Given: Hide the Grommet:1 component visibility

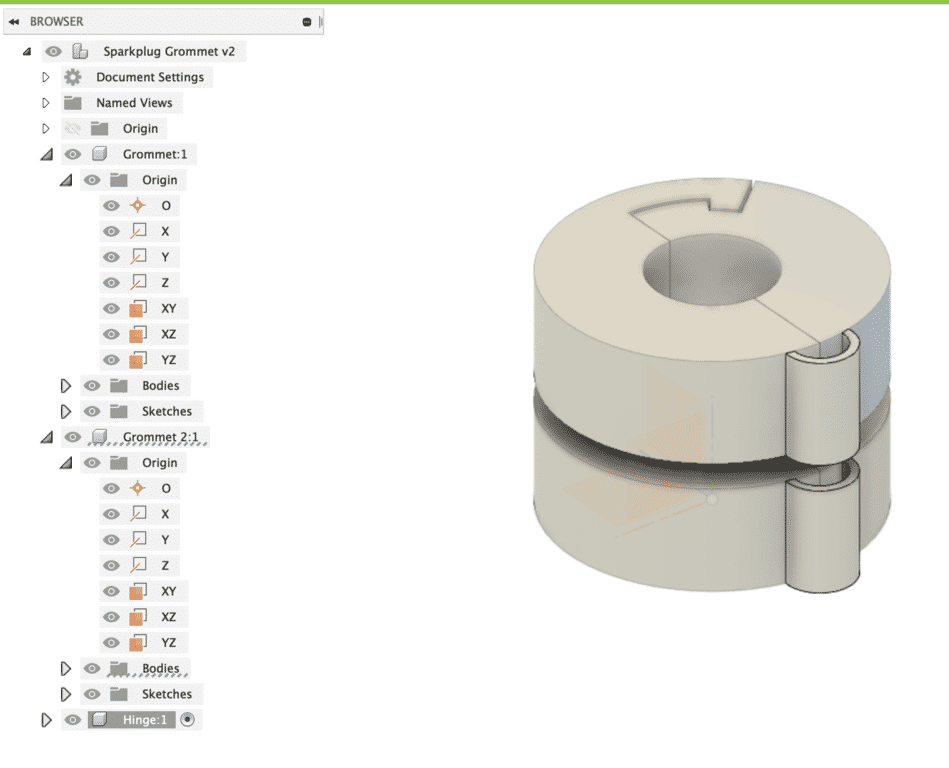Looking at the screenshot, I should click(x=73, y=154).
